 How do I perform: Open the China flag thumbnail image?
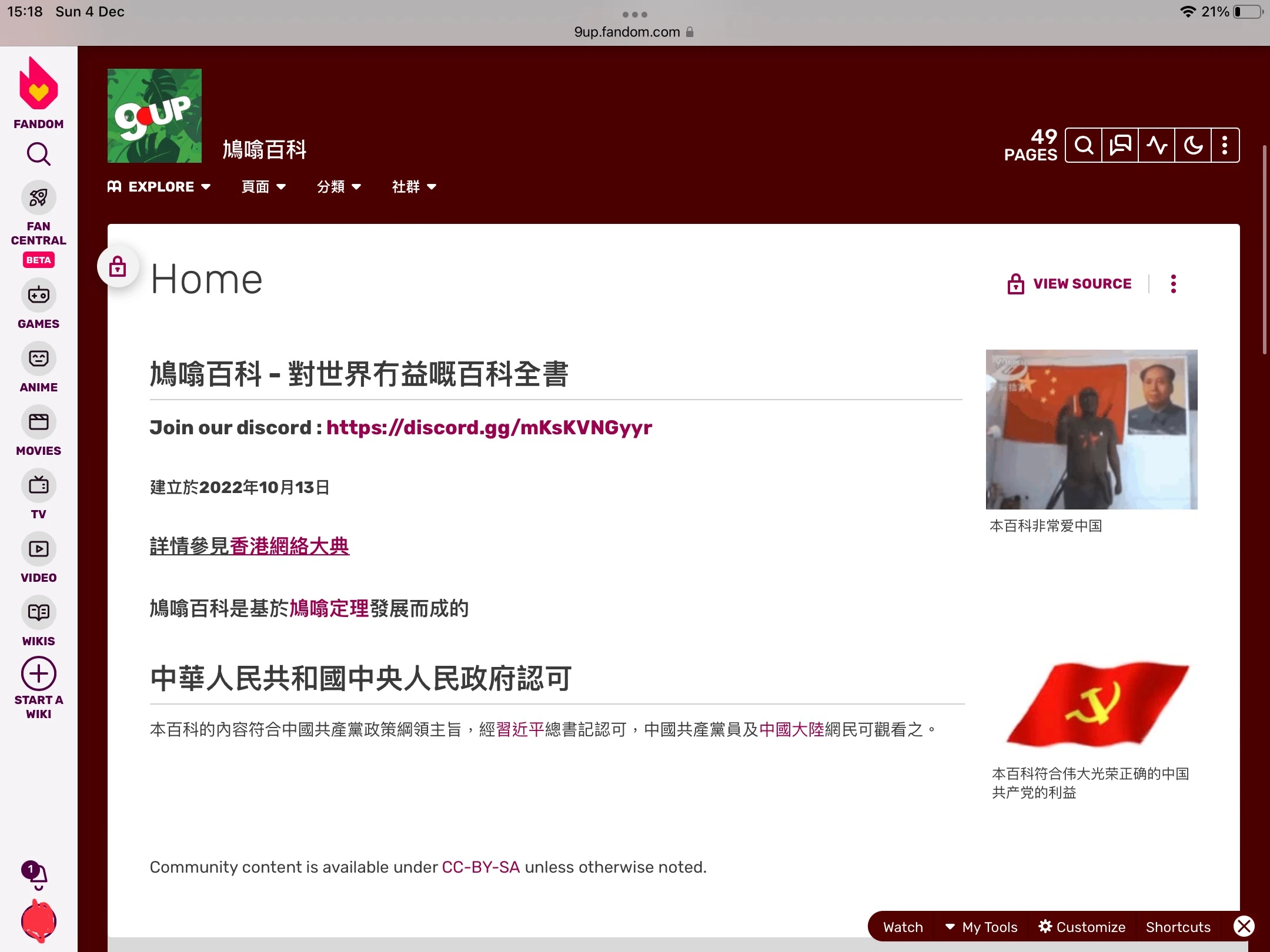[x=1091, y=430]
